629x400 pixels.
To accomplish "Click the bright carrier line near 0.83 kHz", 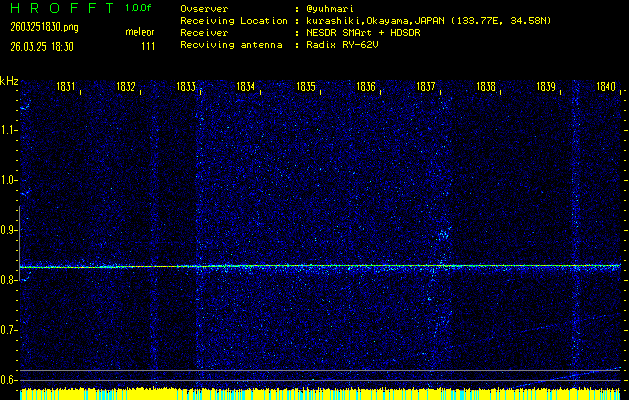I will (320, 266).
